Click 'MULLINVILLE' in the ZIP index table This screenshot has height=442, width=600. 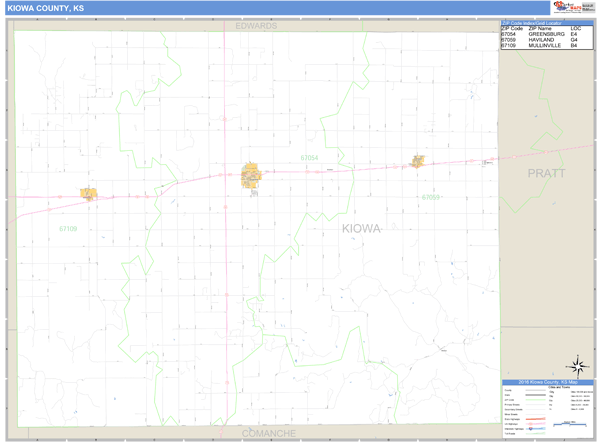click(545, 46)
